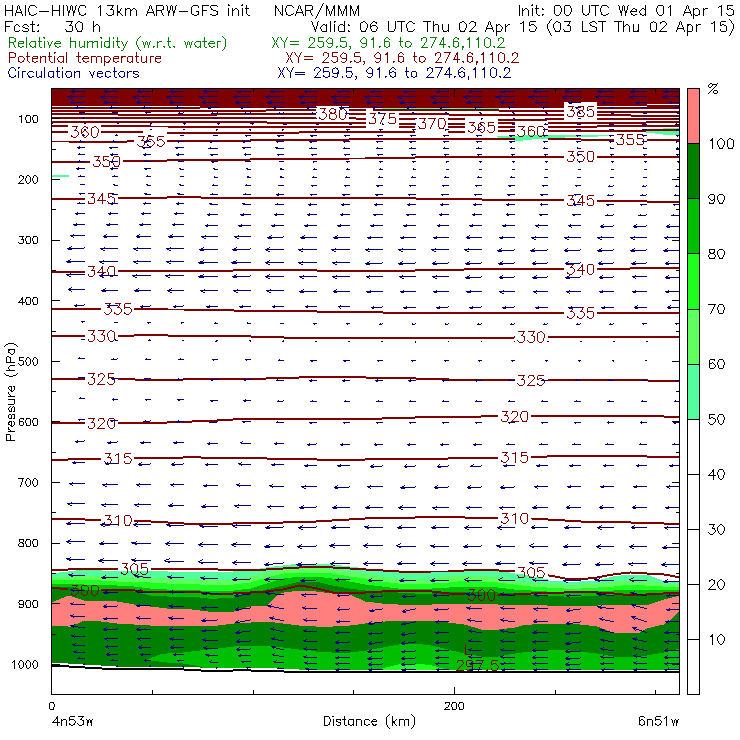Click the 300 hPa pressure tick label

coord(28,240)
